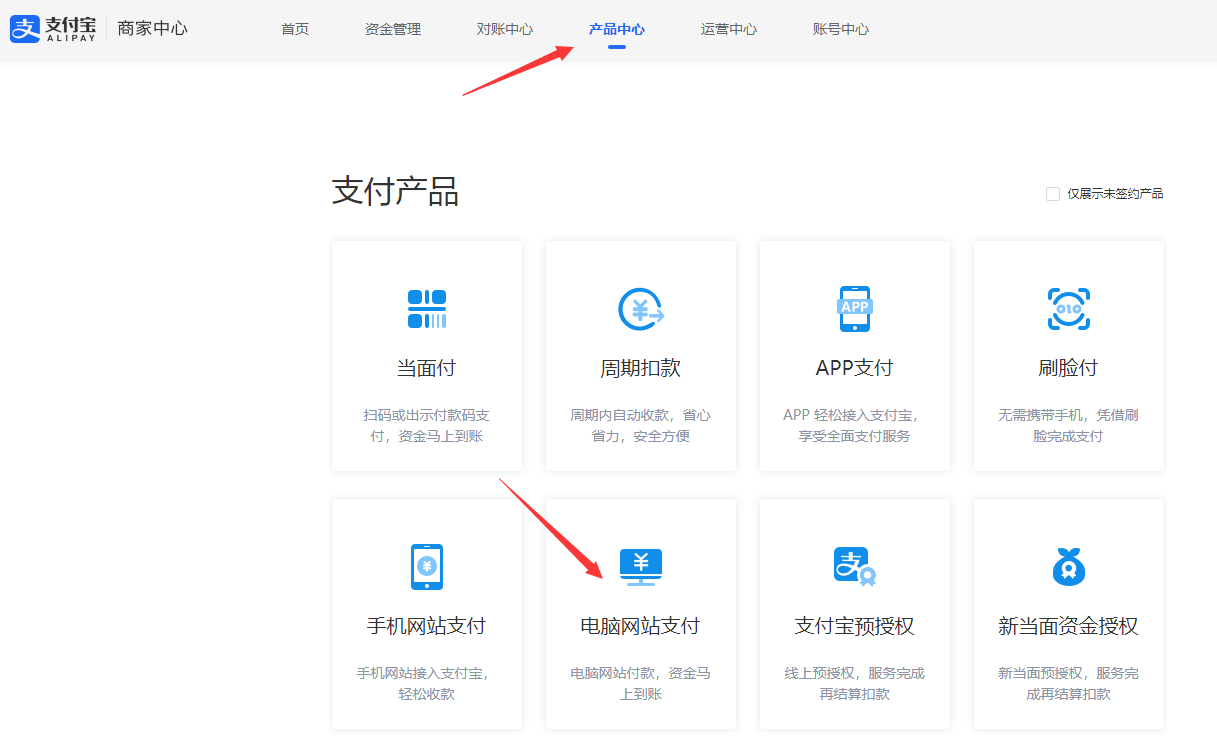Click description 电脑网站付款，资金马上到账
The image size is (1217, 746).
(641, 683)
